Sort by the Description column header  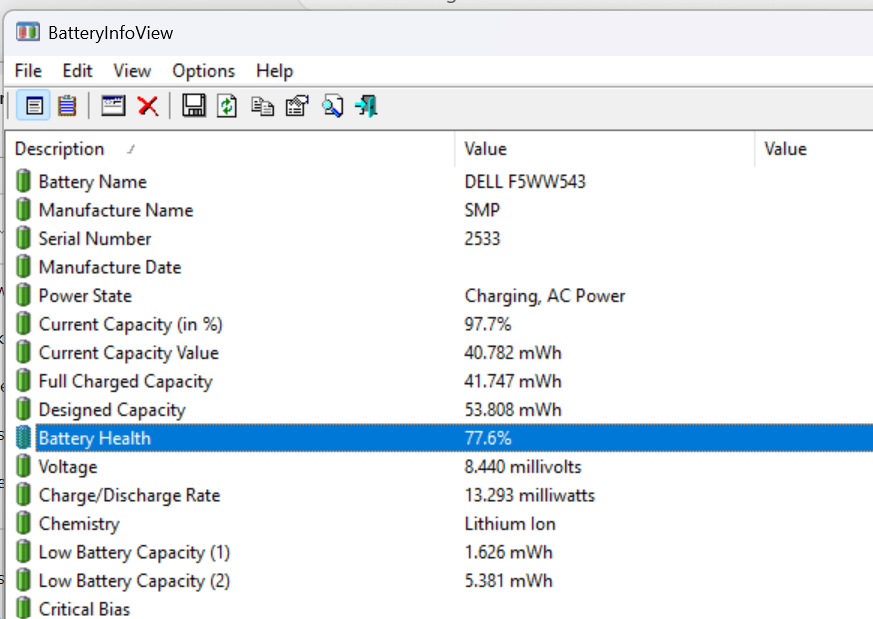[x=230, y=149]
